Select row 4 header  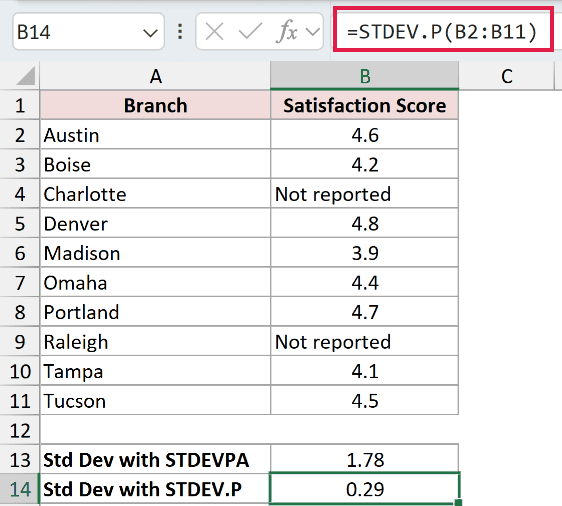[x=20, y=194]
